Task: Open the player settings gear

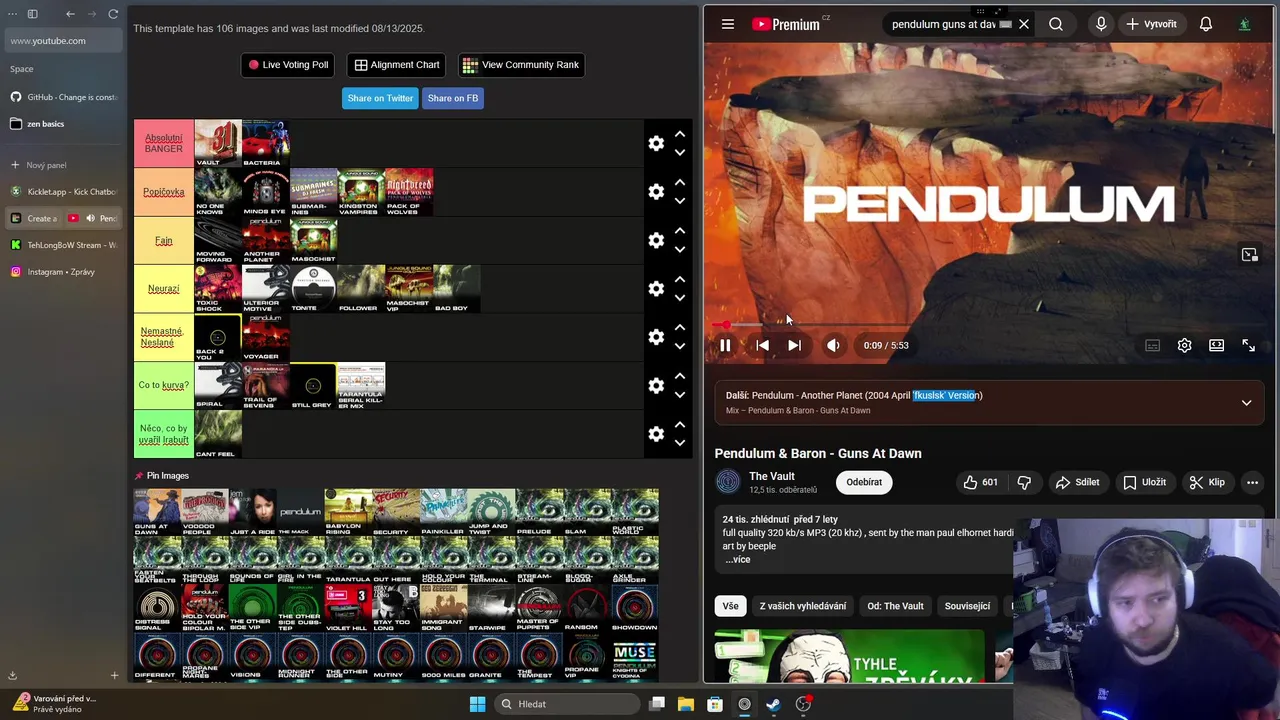Action: tap(1184, 345)
